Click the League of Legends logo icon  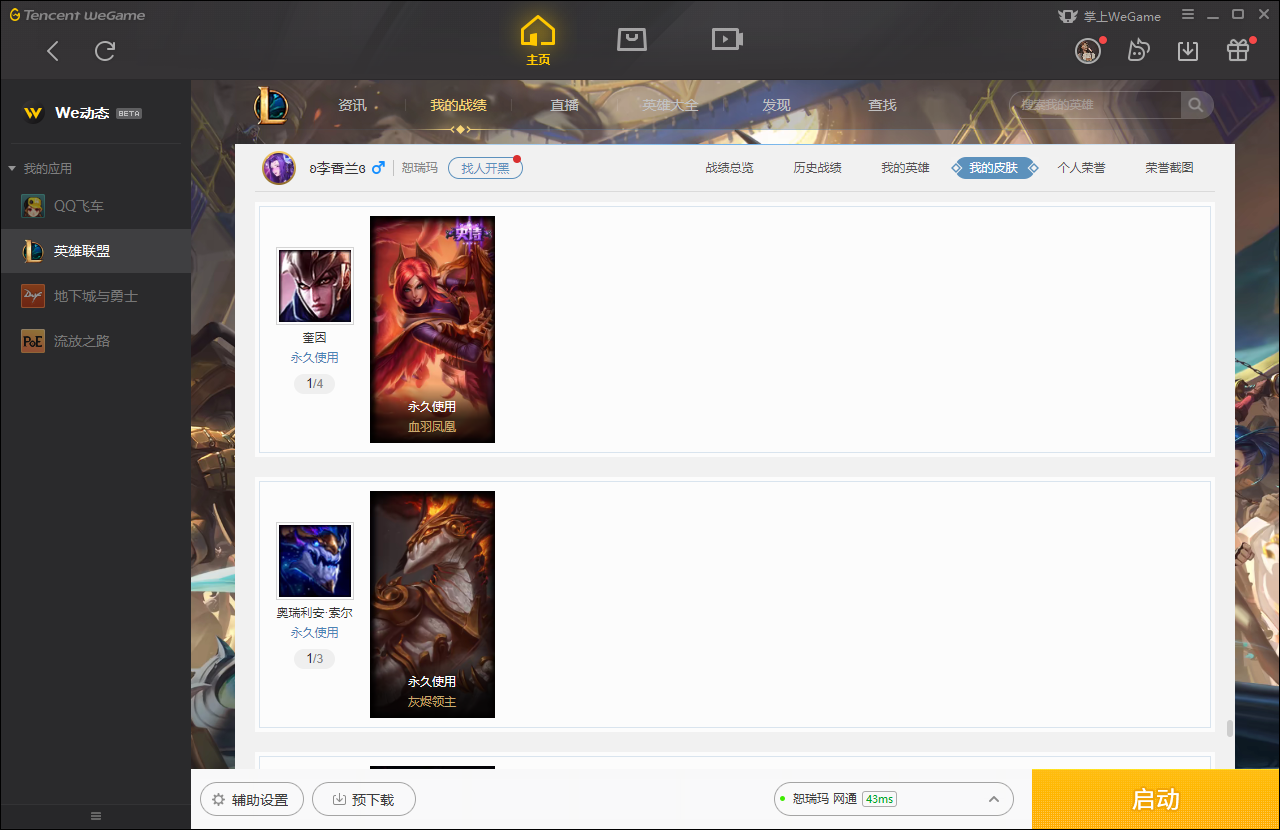coord(271,105)
